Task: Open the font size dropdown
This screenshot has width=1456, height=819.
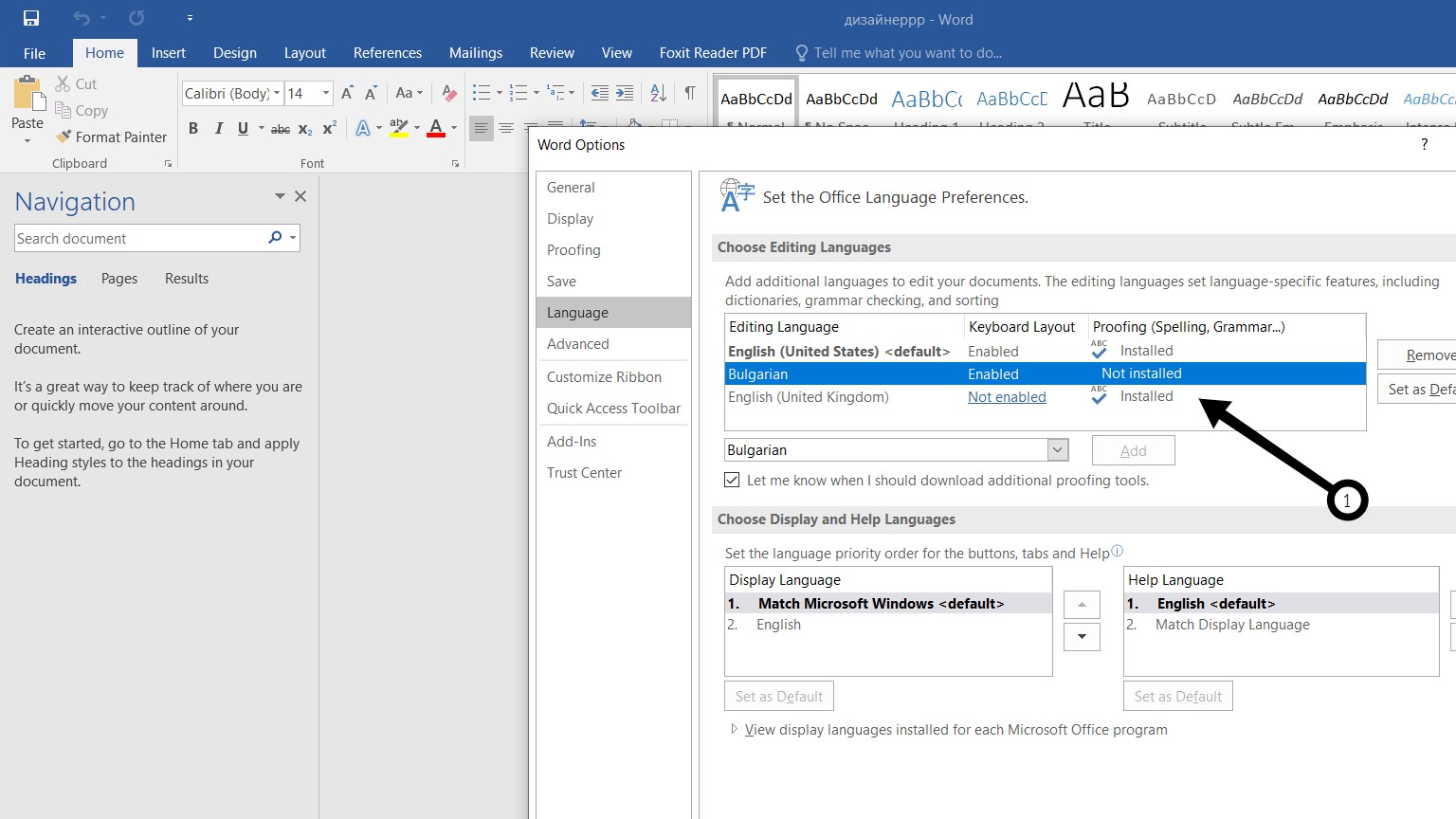Action: click(x=326, y=93)
